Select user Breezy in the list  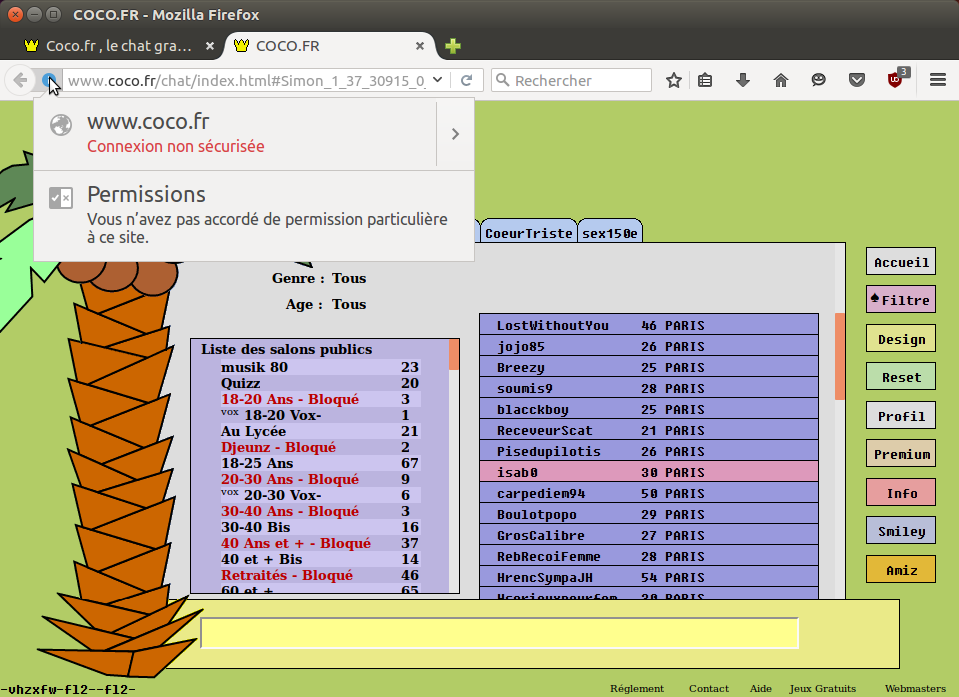point(649,367)
